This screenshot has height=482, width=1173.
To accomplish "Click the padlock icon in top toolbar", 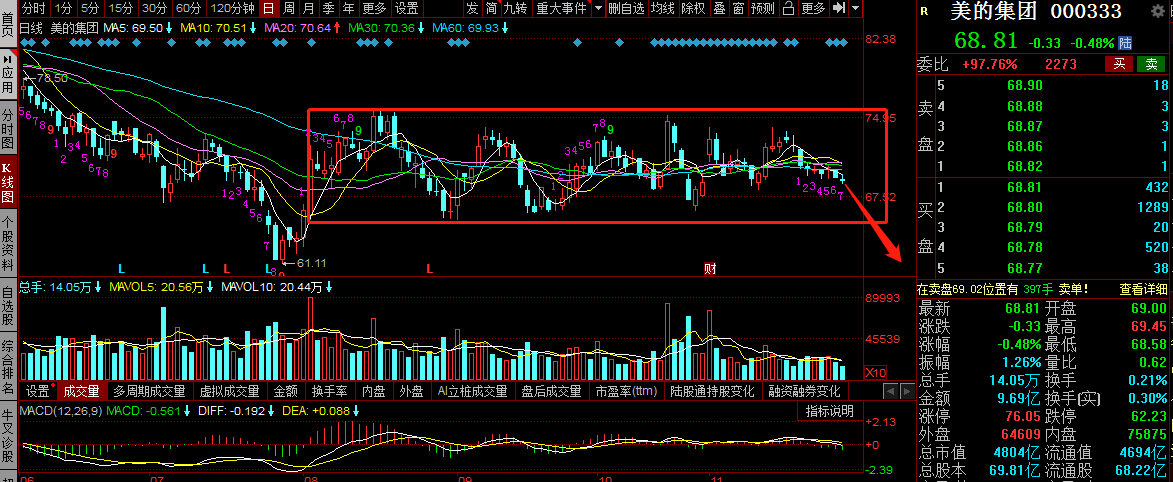I will tap(788, 8).
